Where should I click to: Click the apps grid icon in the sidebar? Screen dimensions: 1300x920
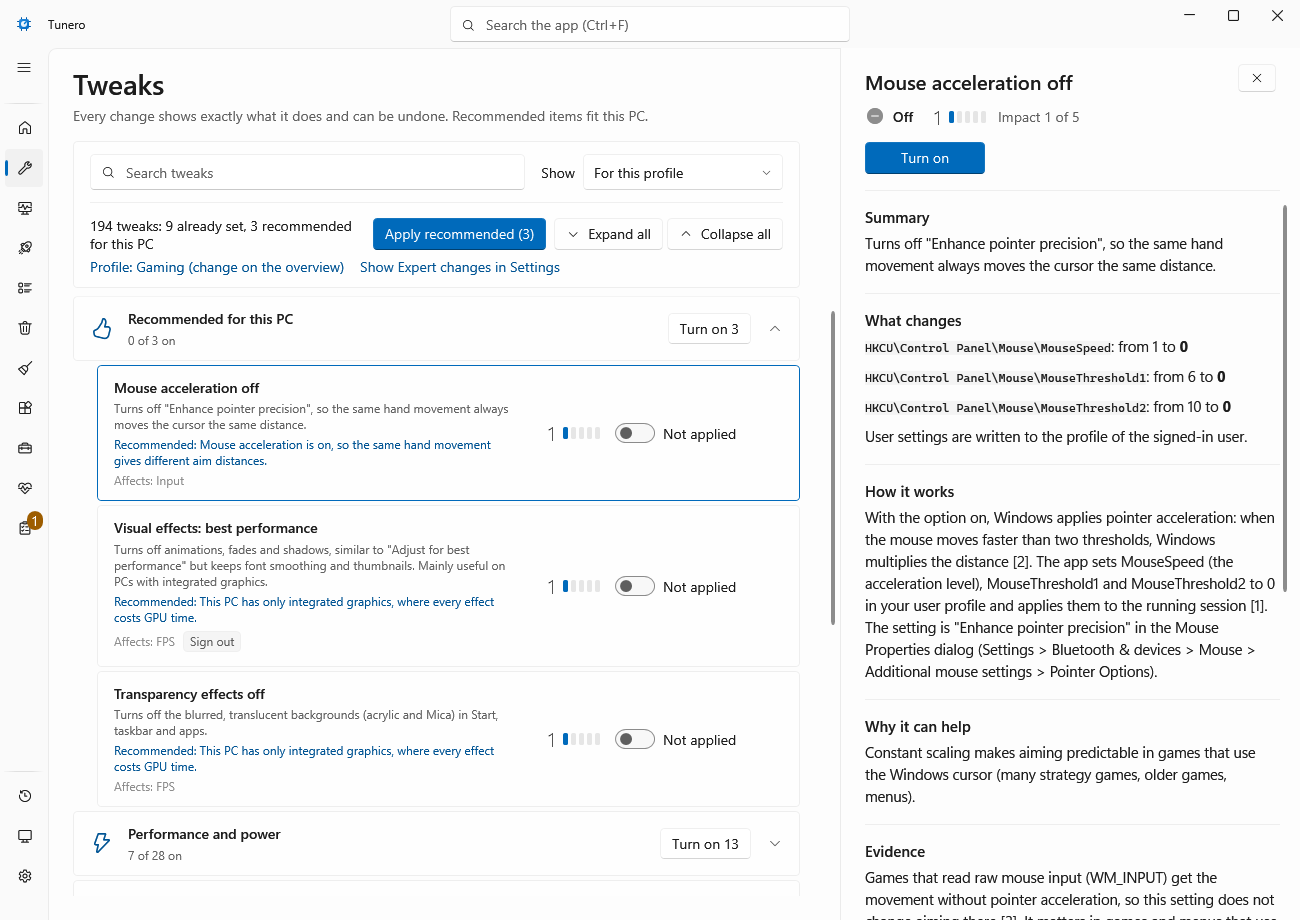[x=25, y=408]
